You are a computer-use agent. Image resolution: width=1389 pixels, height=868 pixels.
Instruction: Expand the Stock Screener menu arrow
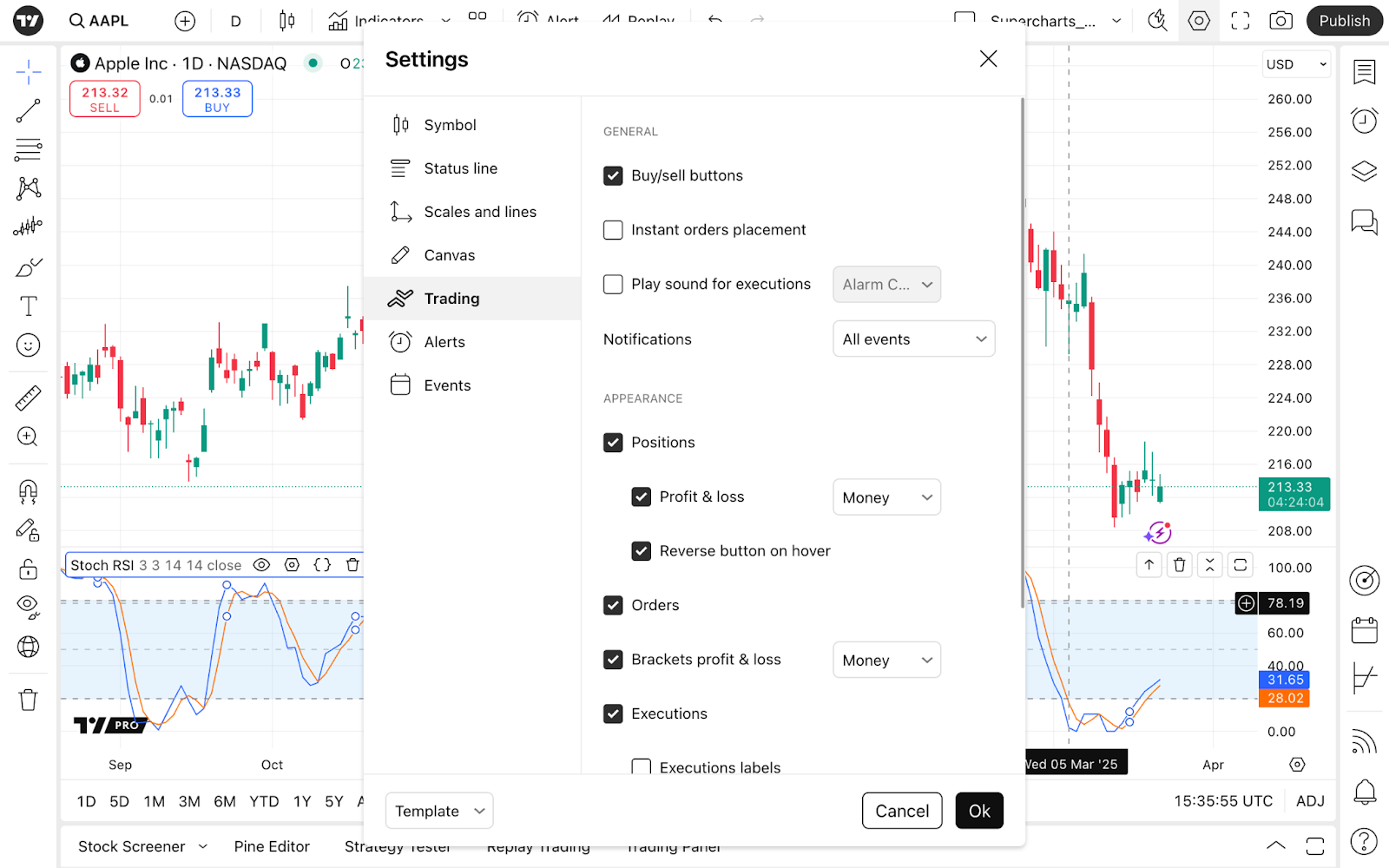[203, 846]
